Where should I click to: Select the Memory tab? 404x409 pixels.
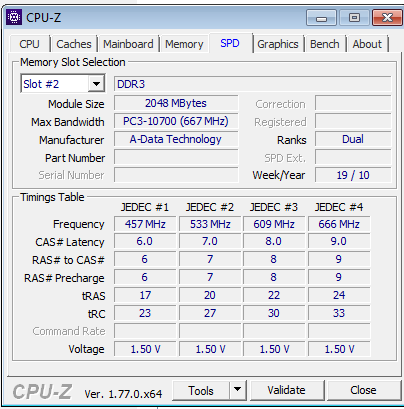coord(184,44)
